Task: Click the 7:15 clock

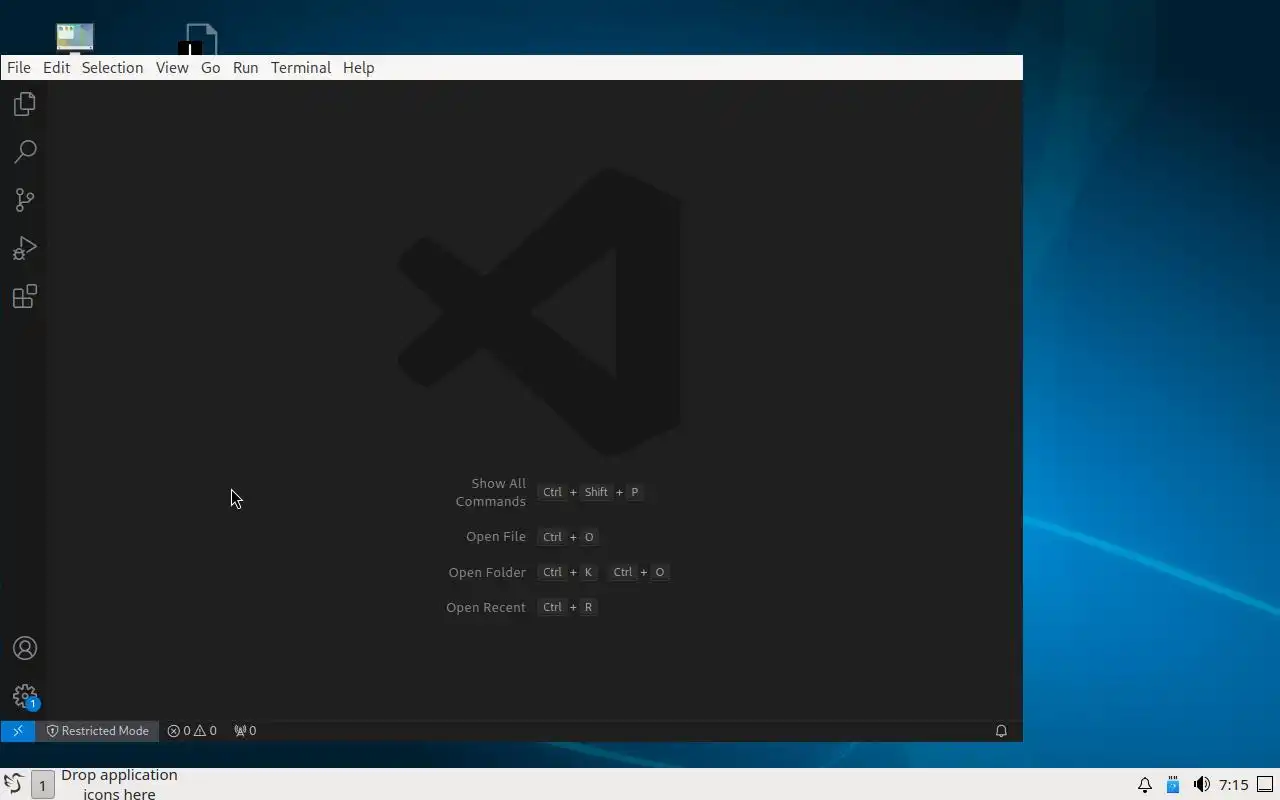Action: [1233, 785]
